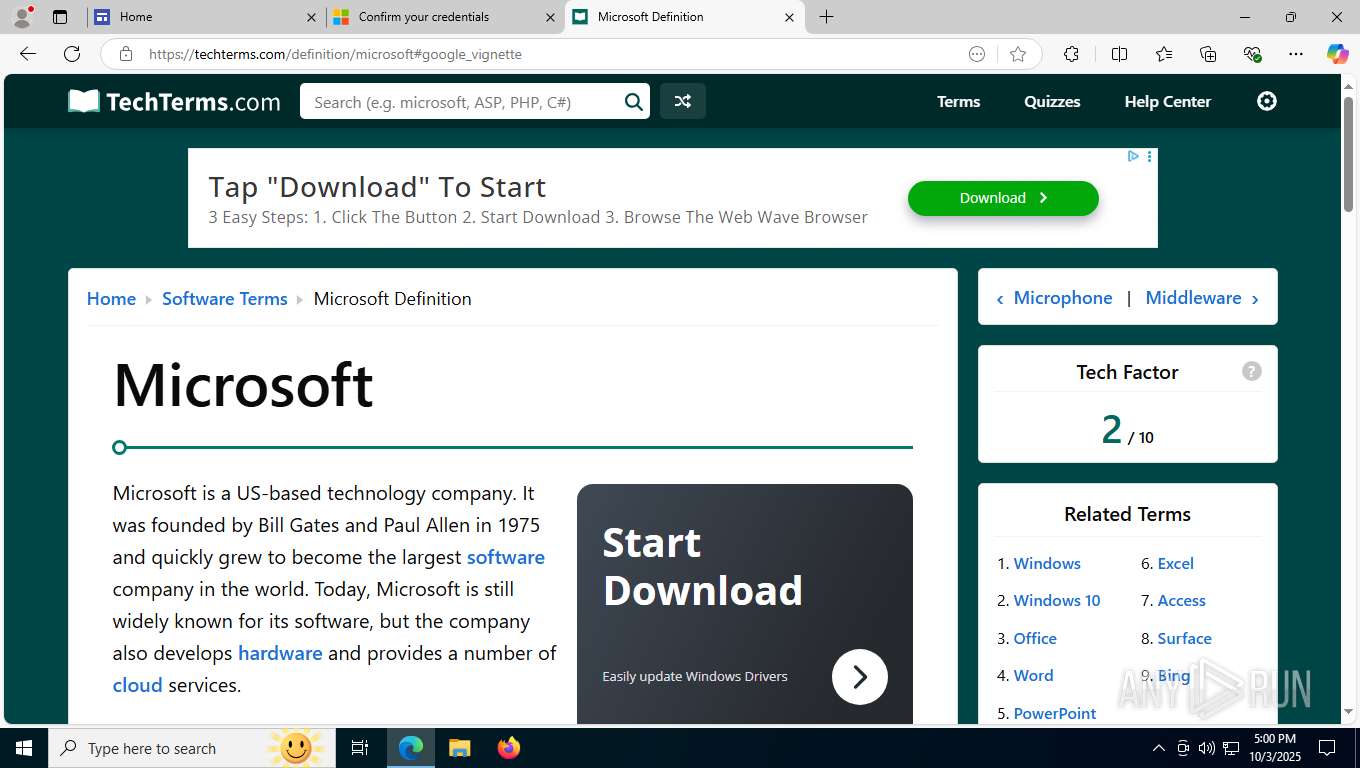Open a new browser tab
Screen dimensions: 1360x768
pyautogui.click(x=826, y=17)
